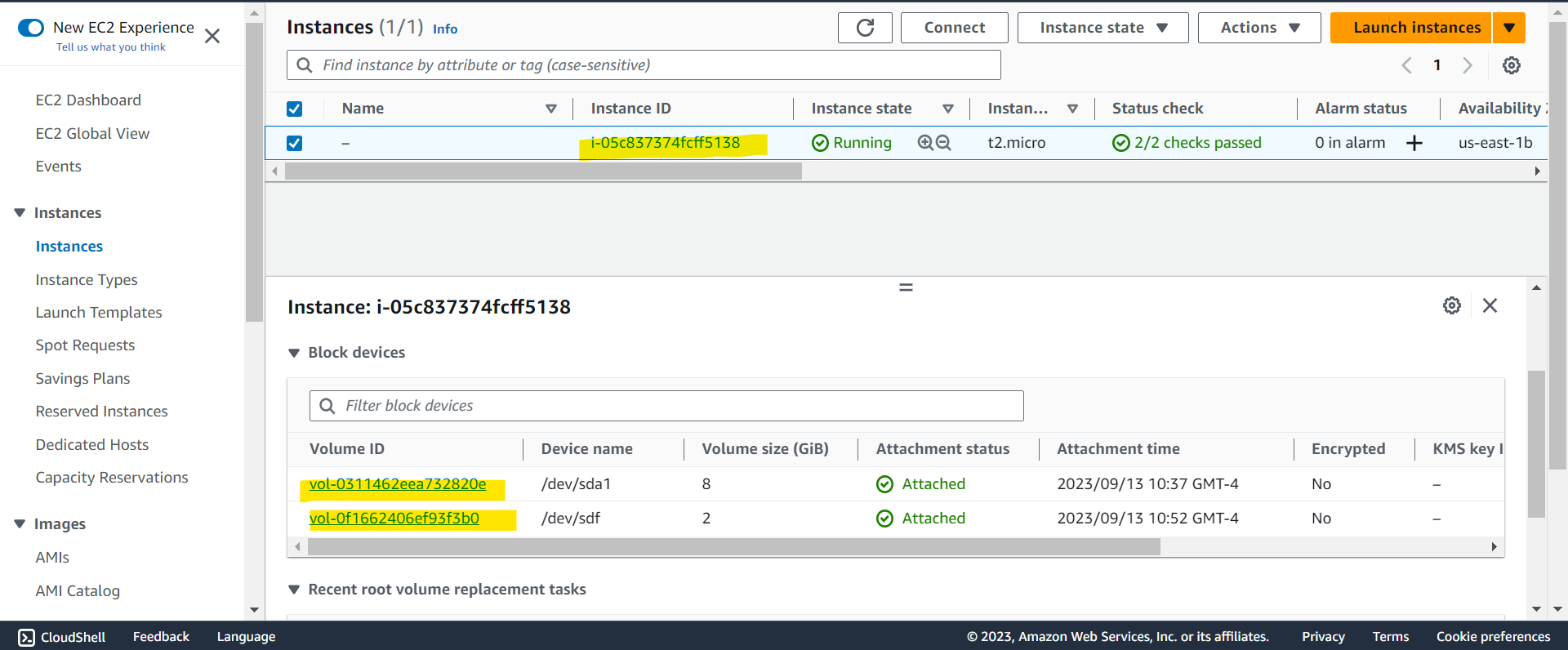
Task: Open instance detail panel settings gear
Action: point(1452,305)
